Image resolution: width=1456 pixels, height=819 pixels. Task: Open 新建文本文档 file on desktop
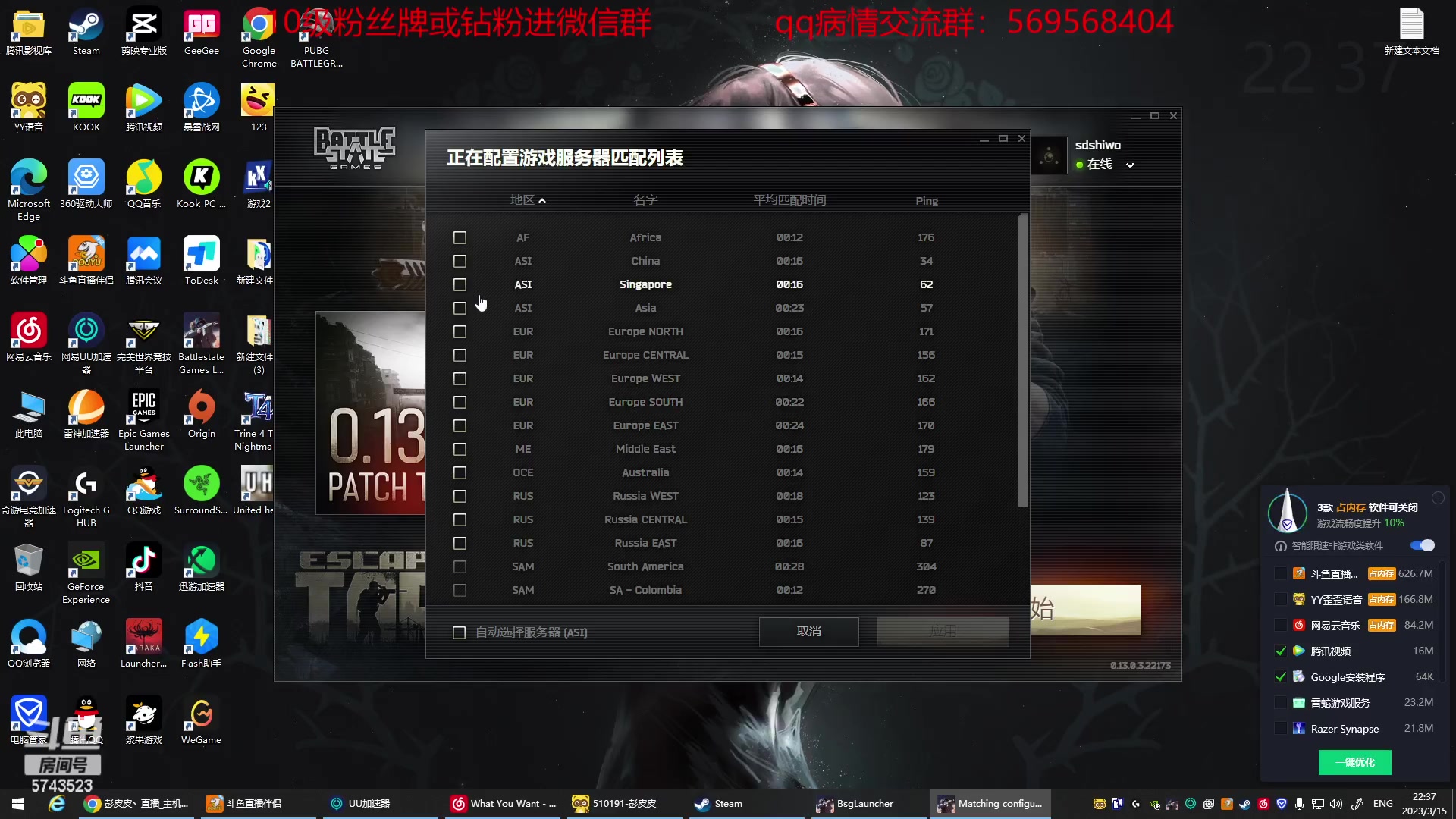[x=1411, y=32]
